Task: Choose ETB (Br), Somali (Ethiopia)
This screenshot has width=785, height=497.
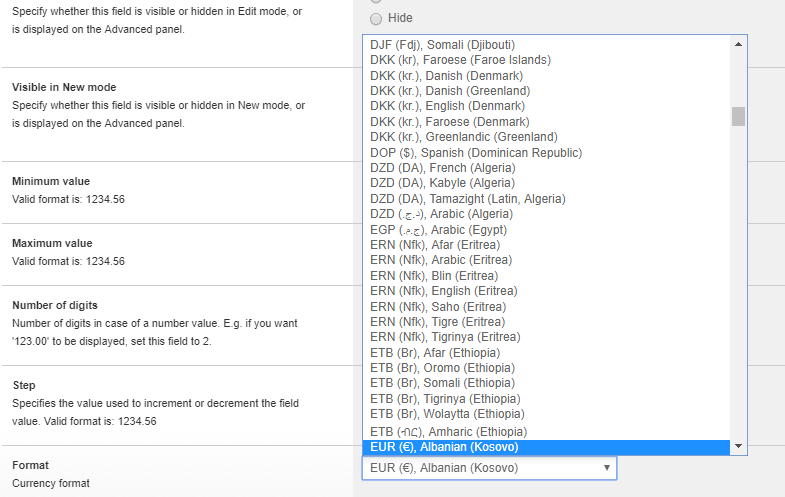Action: pyautogui.click(x=546, y=383)
